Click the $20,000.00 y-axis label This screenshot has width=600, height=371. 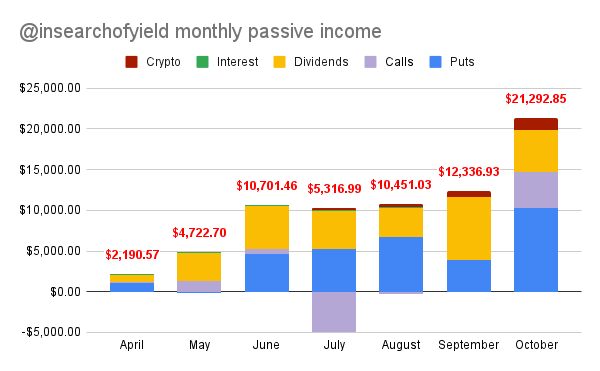point(50,129)
